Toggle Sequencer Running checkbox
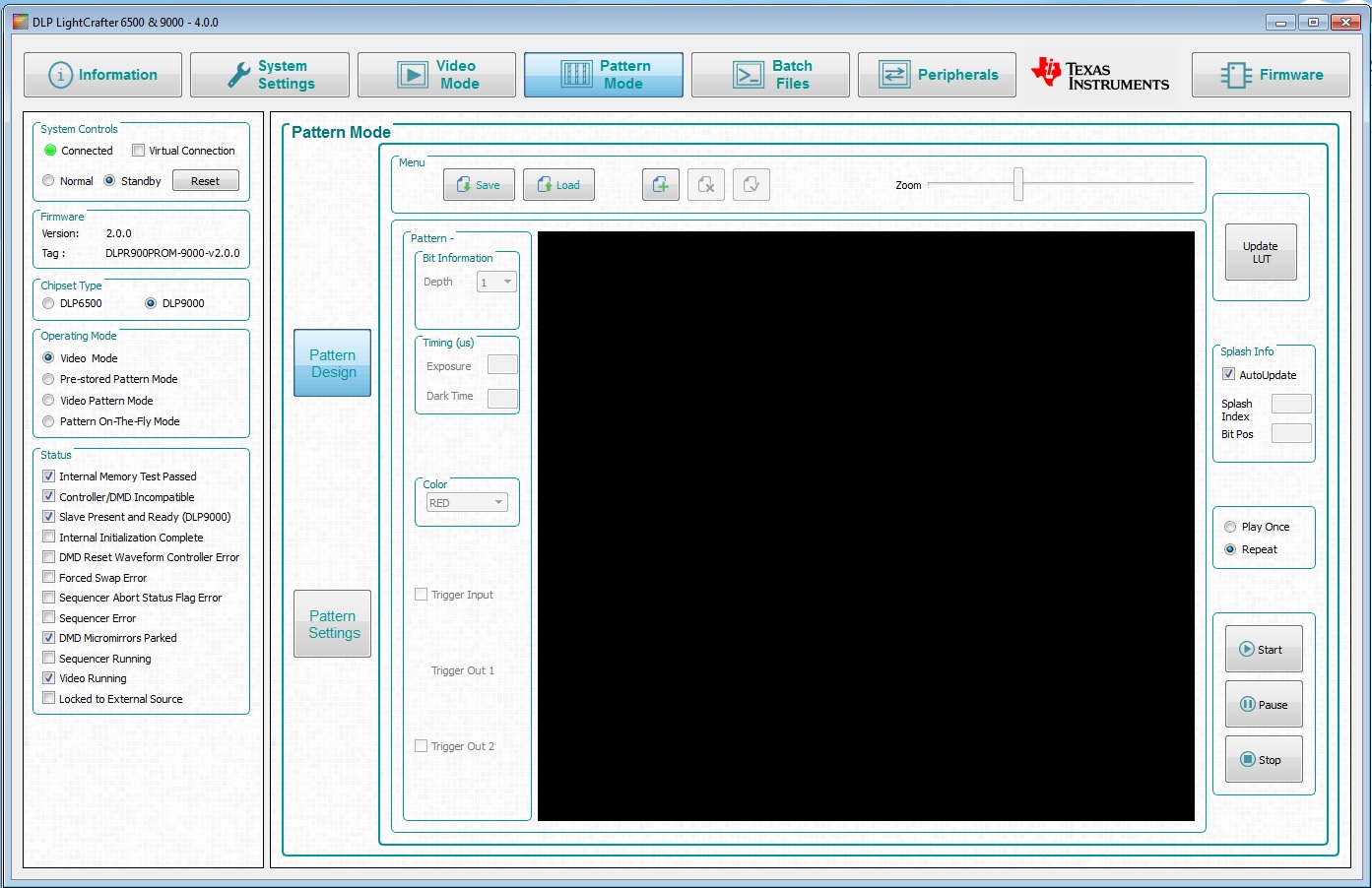Image resolution: width=1372 pixels, height=888 pixels. point(48,659)
